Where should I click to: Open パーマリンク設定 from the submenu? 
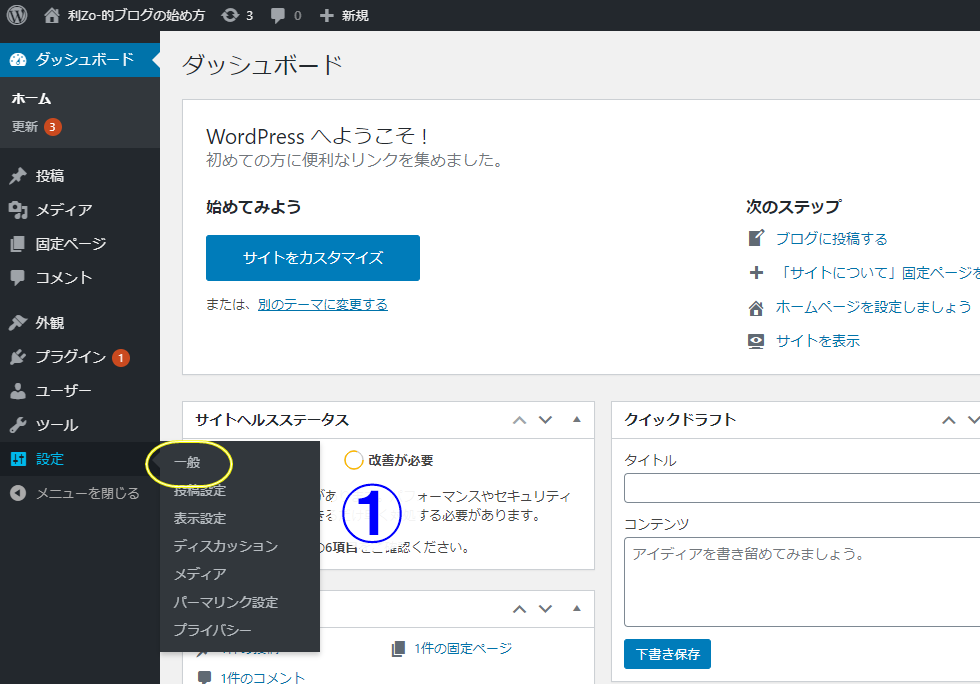point(225,602)
